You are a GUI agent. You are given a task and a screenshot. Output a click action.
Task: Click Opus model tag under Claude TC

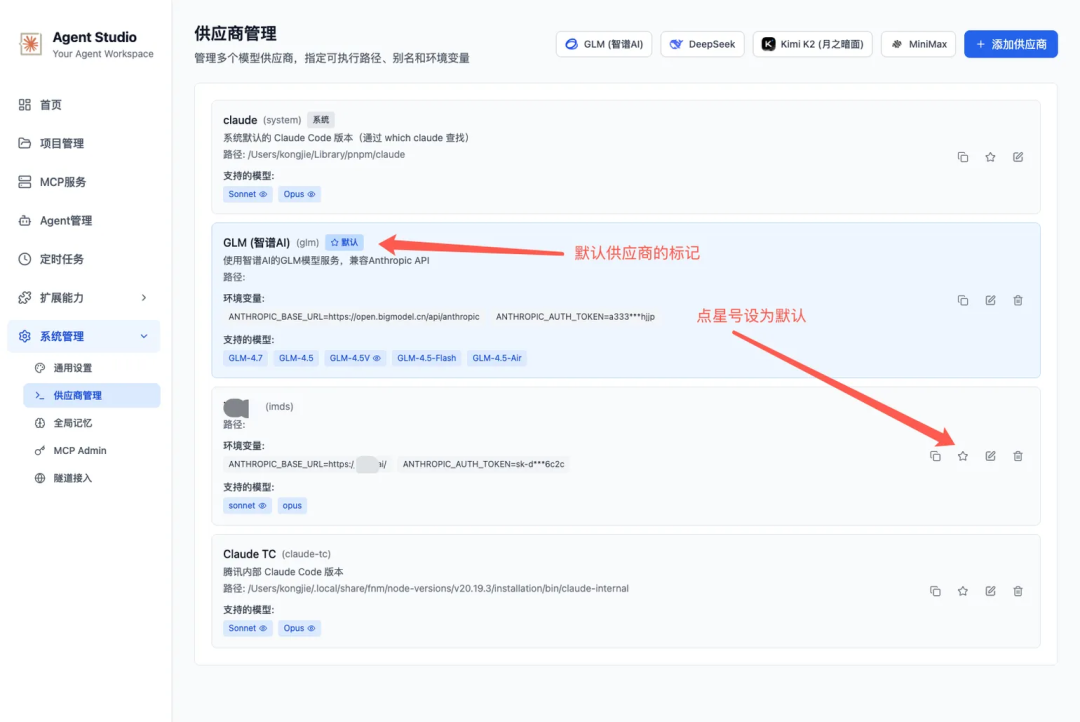tap(299, 628)
